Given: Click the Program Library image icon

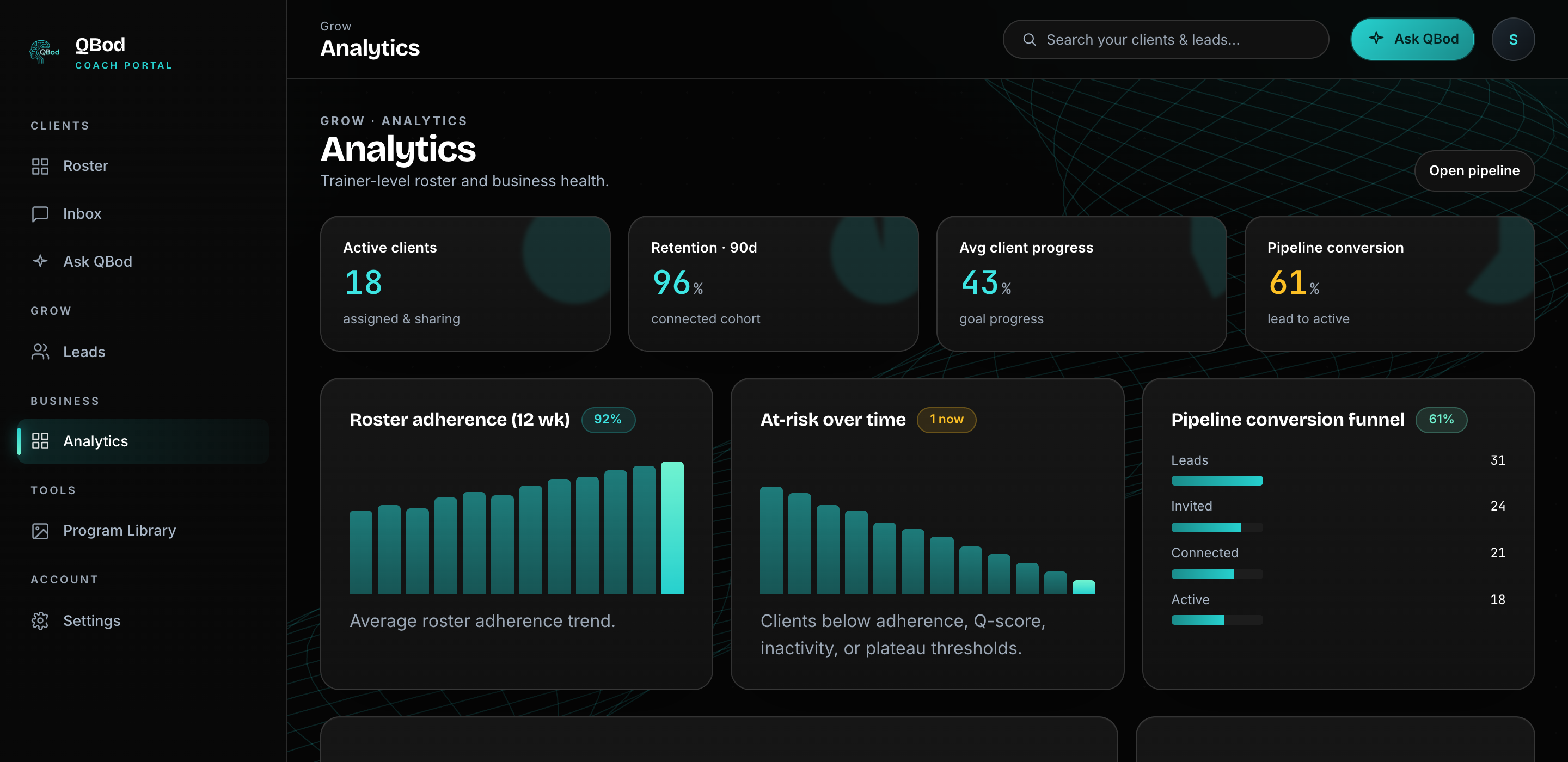Looking at the screenshot, I should pyautogui.click(x=40, y=531).
